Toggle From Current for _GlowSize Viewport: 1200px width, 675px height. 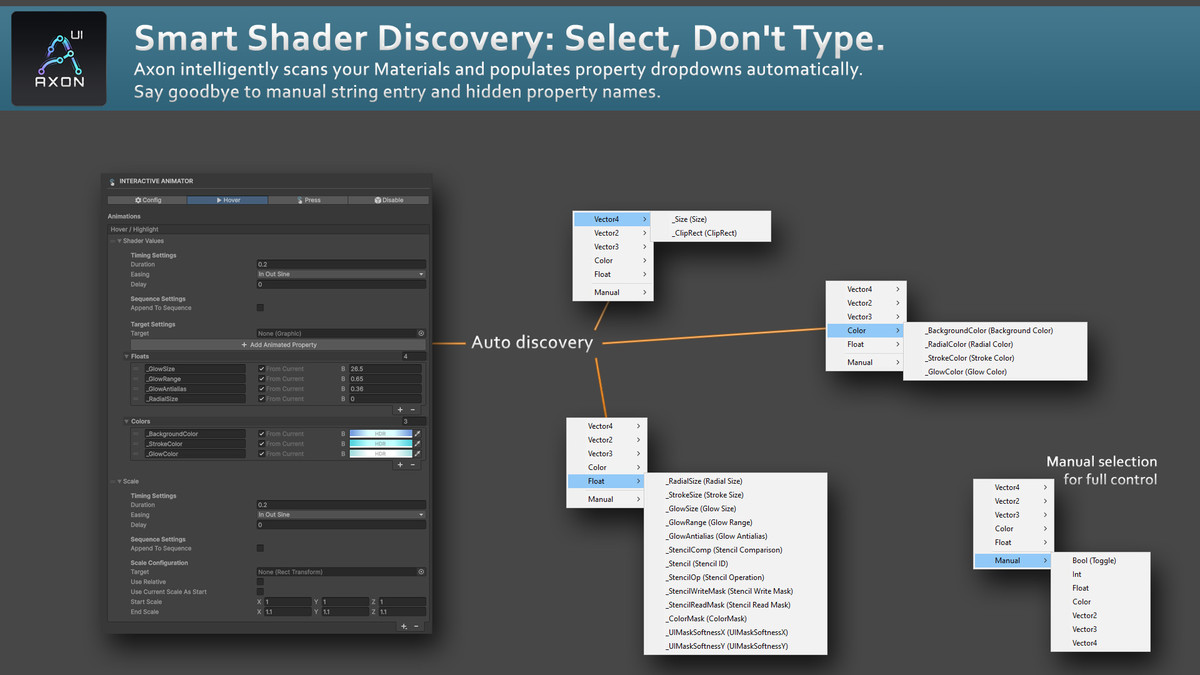262,369
